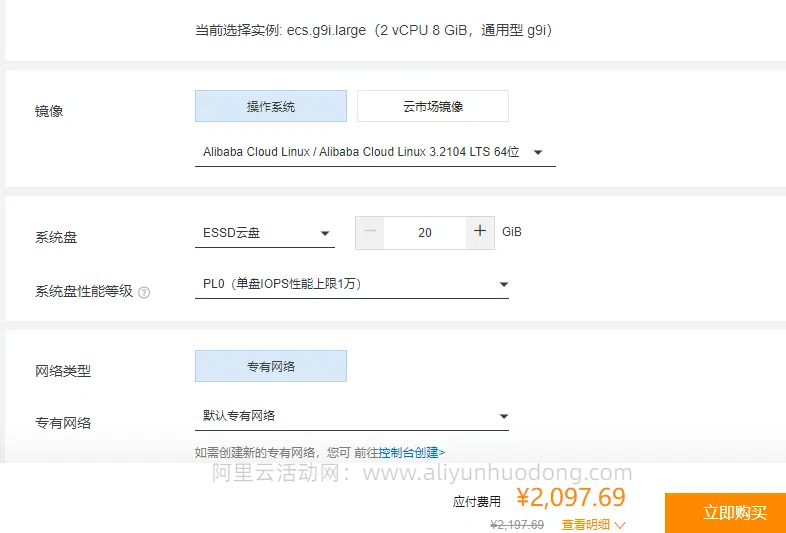Open the 控制台创建 link
The image size is (786, 533).
[x=412, y=453]
